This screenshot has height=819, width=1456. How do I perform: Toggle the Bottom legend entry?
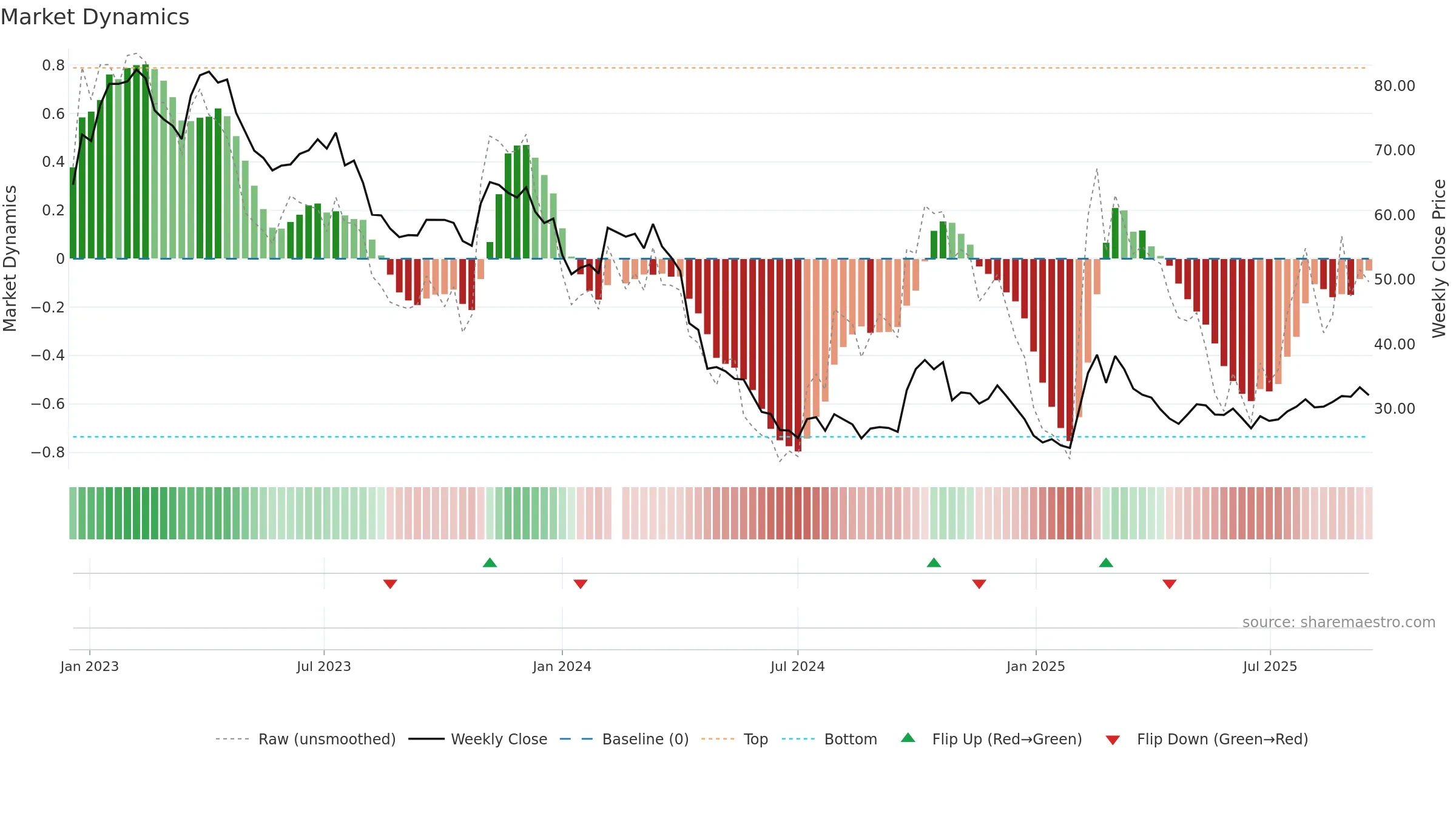pyautogui.click(x=829, y=739)
